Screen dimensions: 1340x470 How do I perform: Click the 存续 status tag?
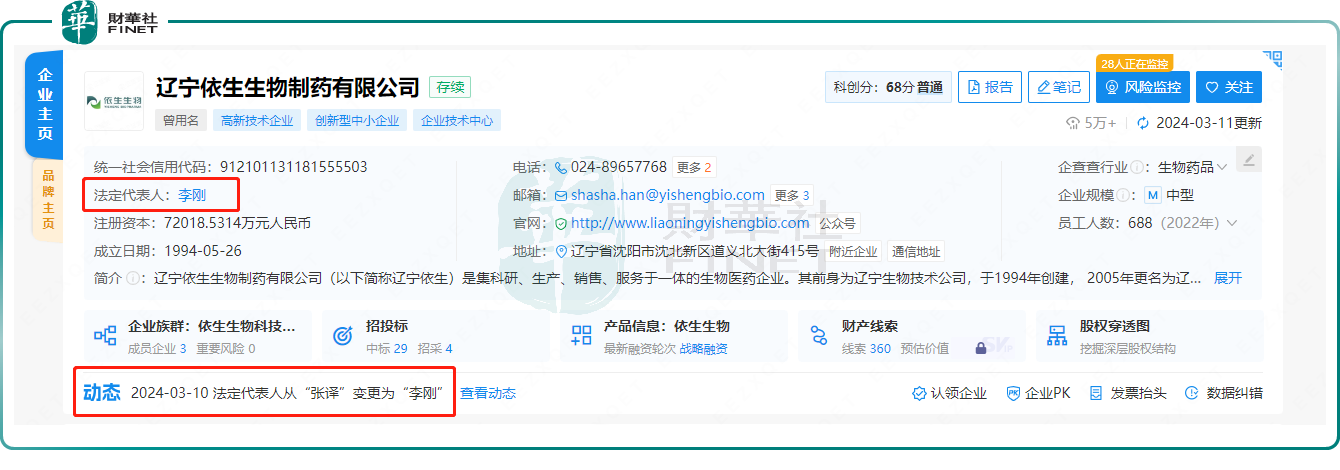(449, 87)
